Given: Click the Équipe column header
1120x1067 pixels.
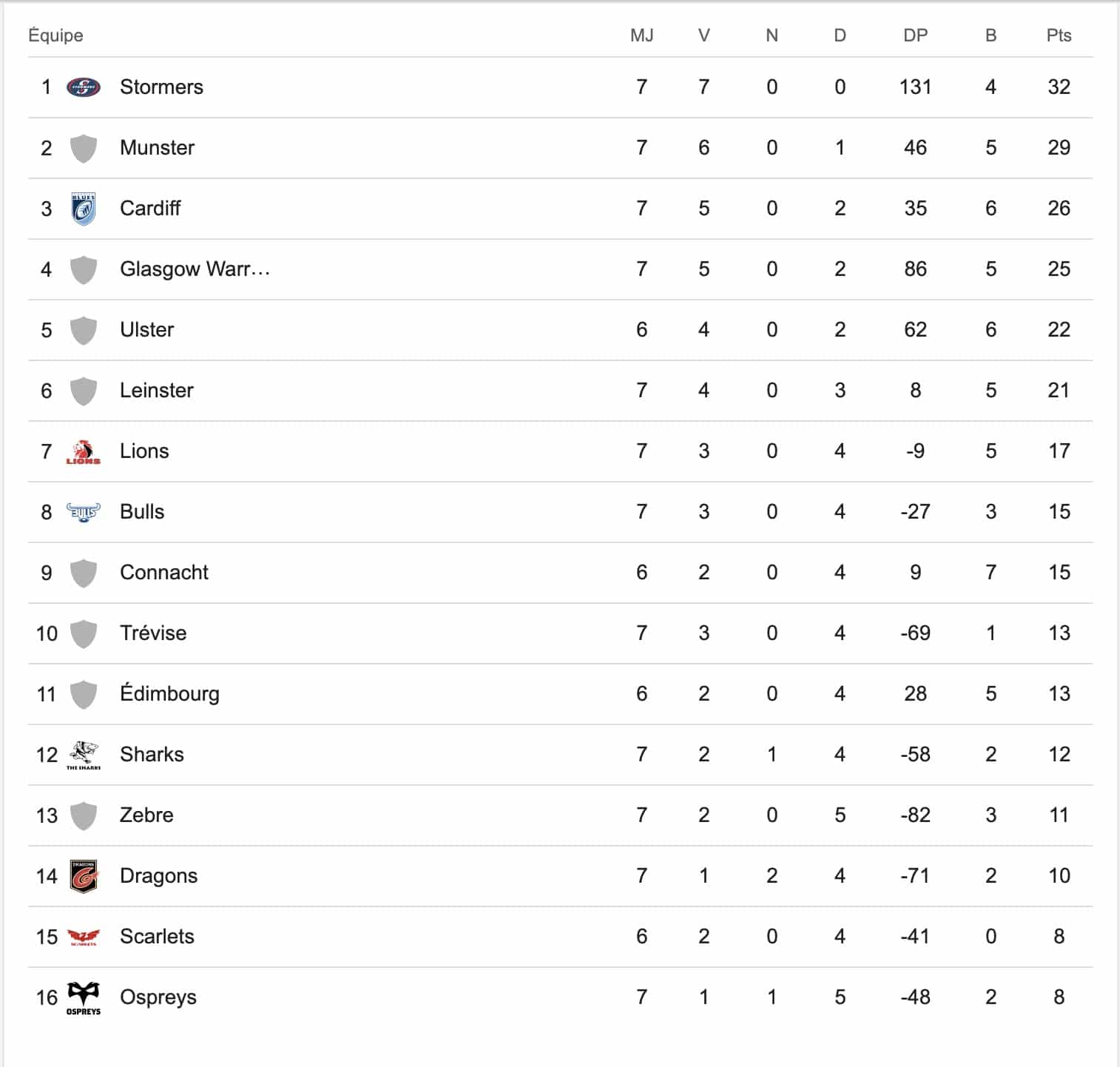Looking at the screenshot, I should [x=55, y=36].
